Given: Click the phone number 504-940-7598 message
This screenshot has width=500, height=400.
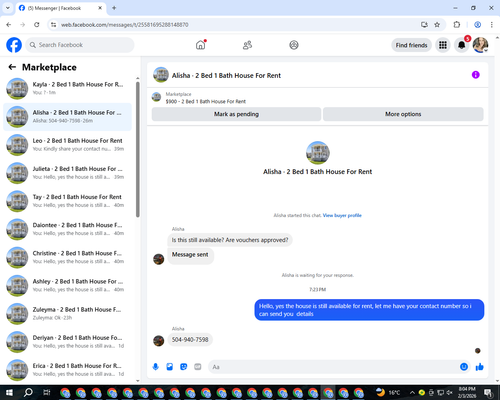Looking at the screenshot, I should click(190, 340).
